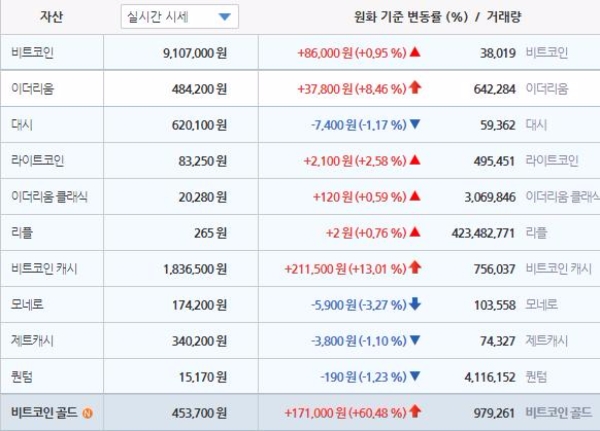This screenshot has width=600, height=431.
Task: Click the change -7,400 원 (-1.17 %)
Action: click(x=359, y=125)
